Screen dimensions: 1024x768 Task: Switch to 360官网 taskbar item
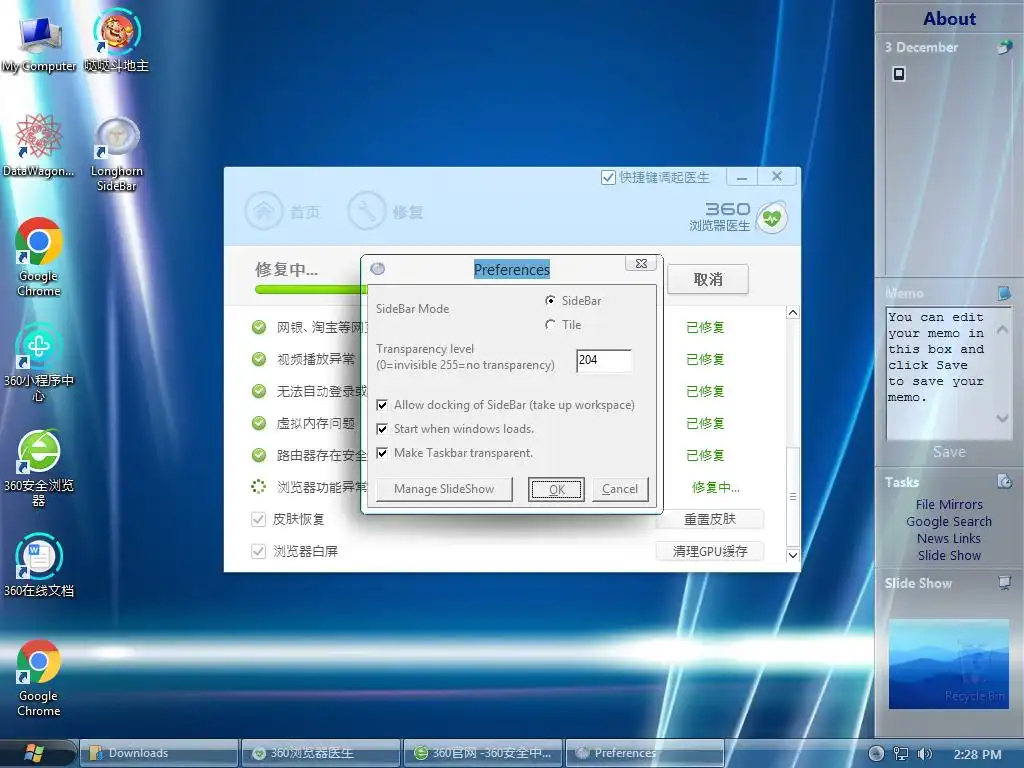click(x=483, y=753)
